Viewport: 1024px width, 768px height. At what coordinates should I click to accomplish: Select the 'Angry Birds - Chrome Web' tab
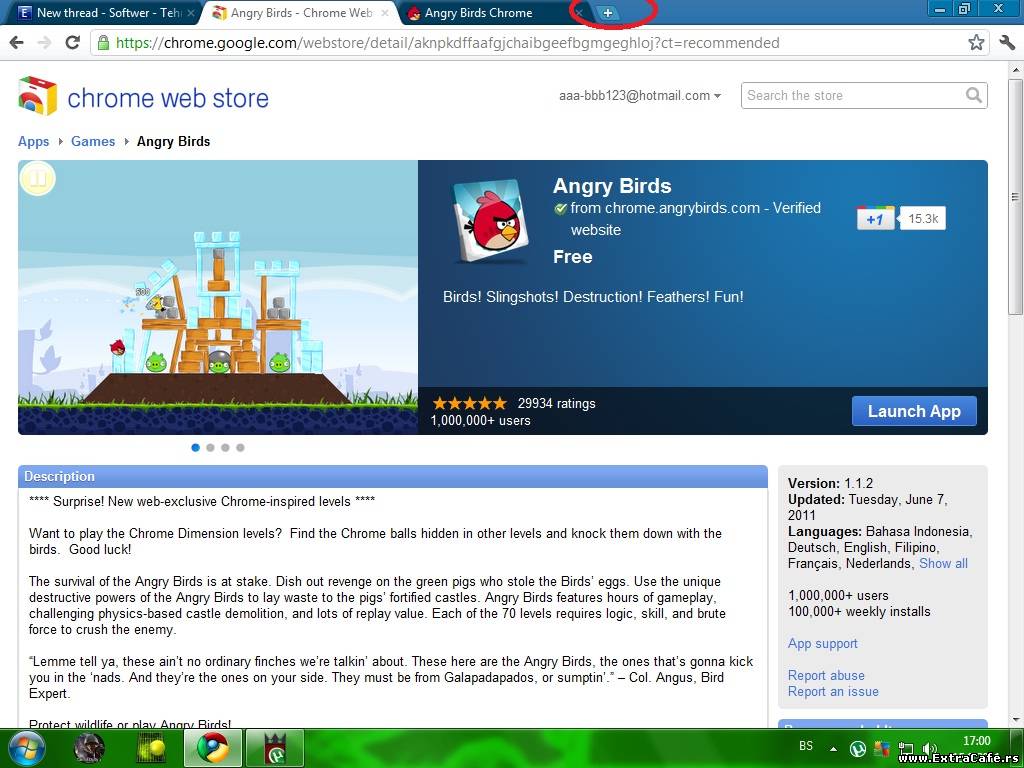point(300,12)
